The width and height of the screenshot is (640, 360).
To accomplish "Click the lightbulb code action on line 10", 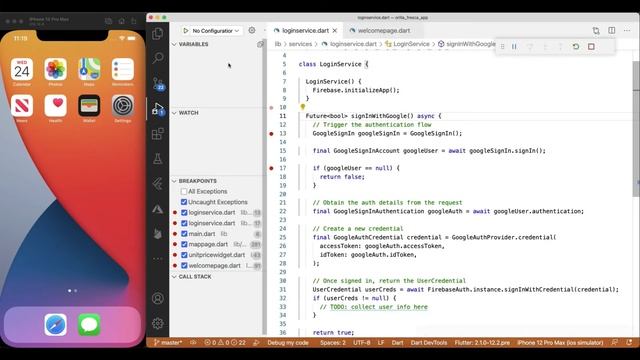I will pyautogui.click(x=302, y=107).
